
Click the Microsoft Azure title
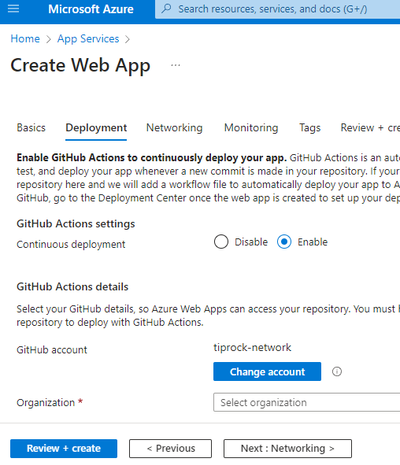pos(91,9)
